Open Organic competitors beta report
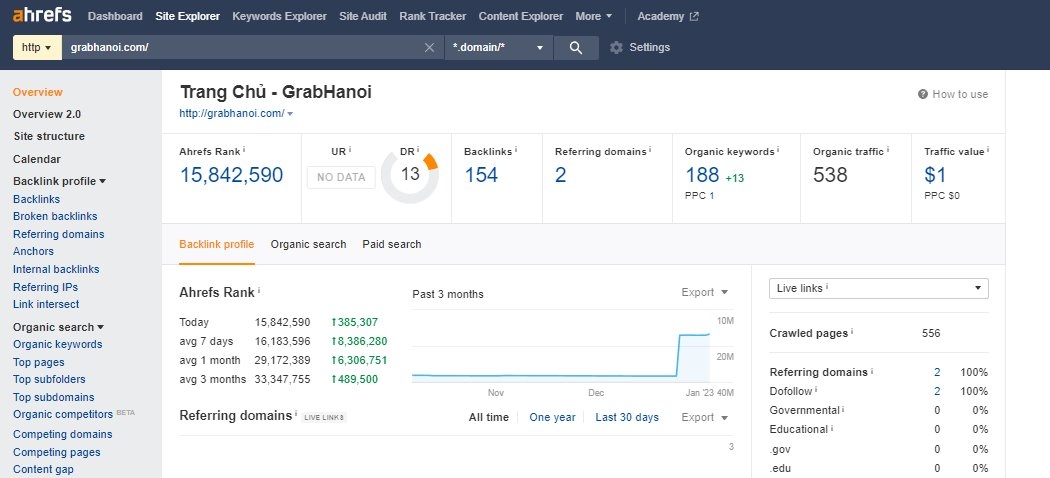Image resolution: width=1050 pixels, height=478 pixels. tap(63, 414)
